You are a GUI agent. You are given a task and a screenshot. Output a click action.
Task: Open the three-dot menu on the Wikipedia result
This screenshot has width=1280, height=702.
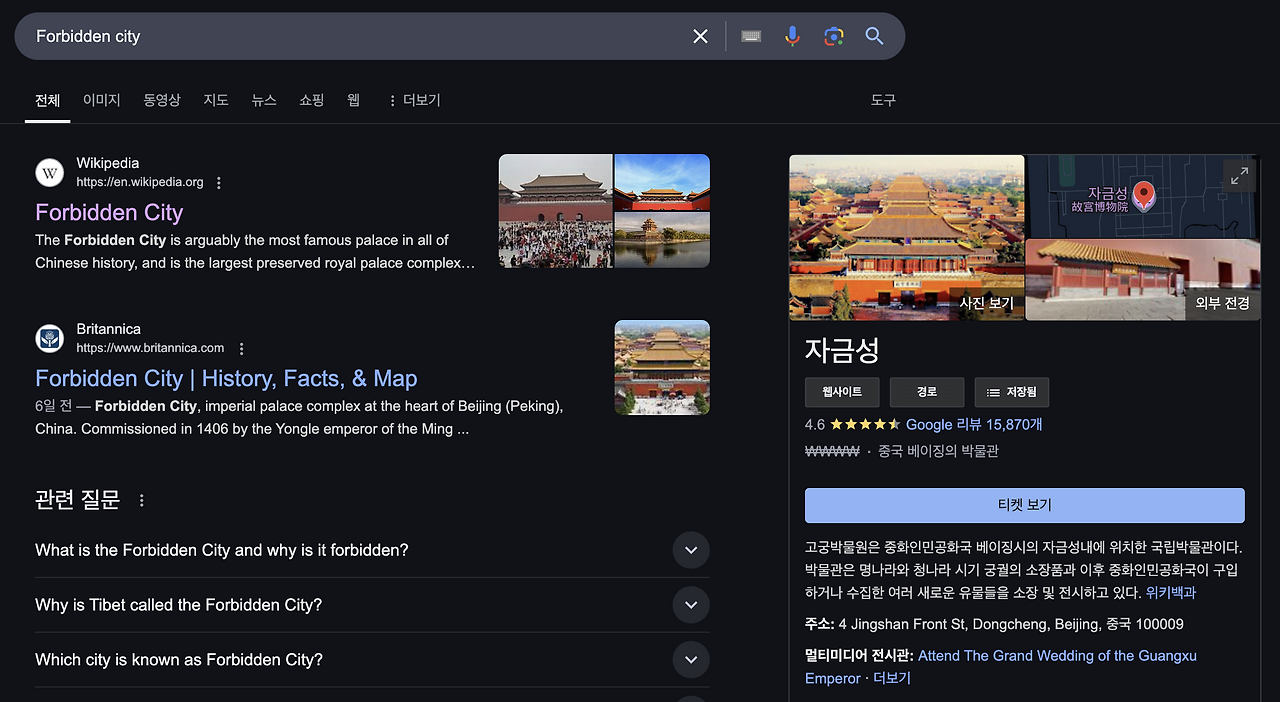click(x=218, y=182)
